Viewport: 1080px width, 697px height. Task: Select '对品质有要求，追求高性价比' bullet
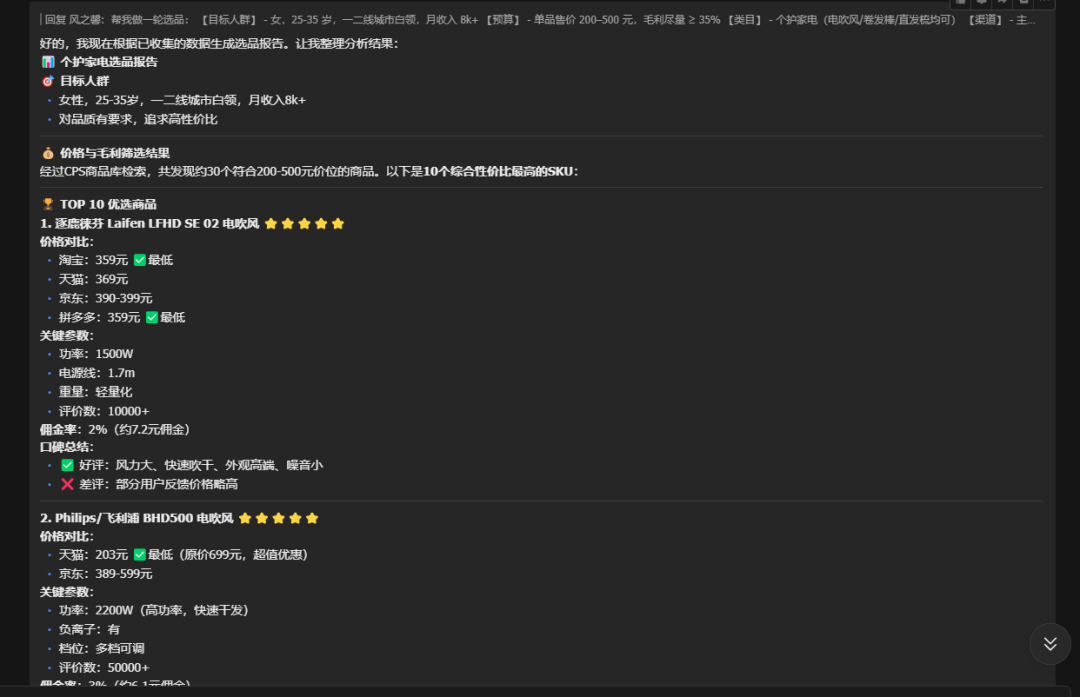(x=138, y=119)
